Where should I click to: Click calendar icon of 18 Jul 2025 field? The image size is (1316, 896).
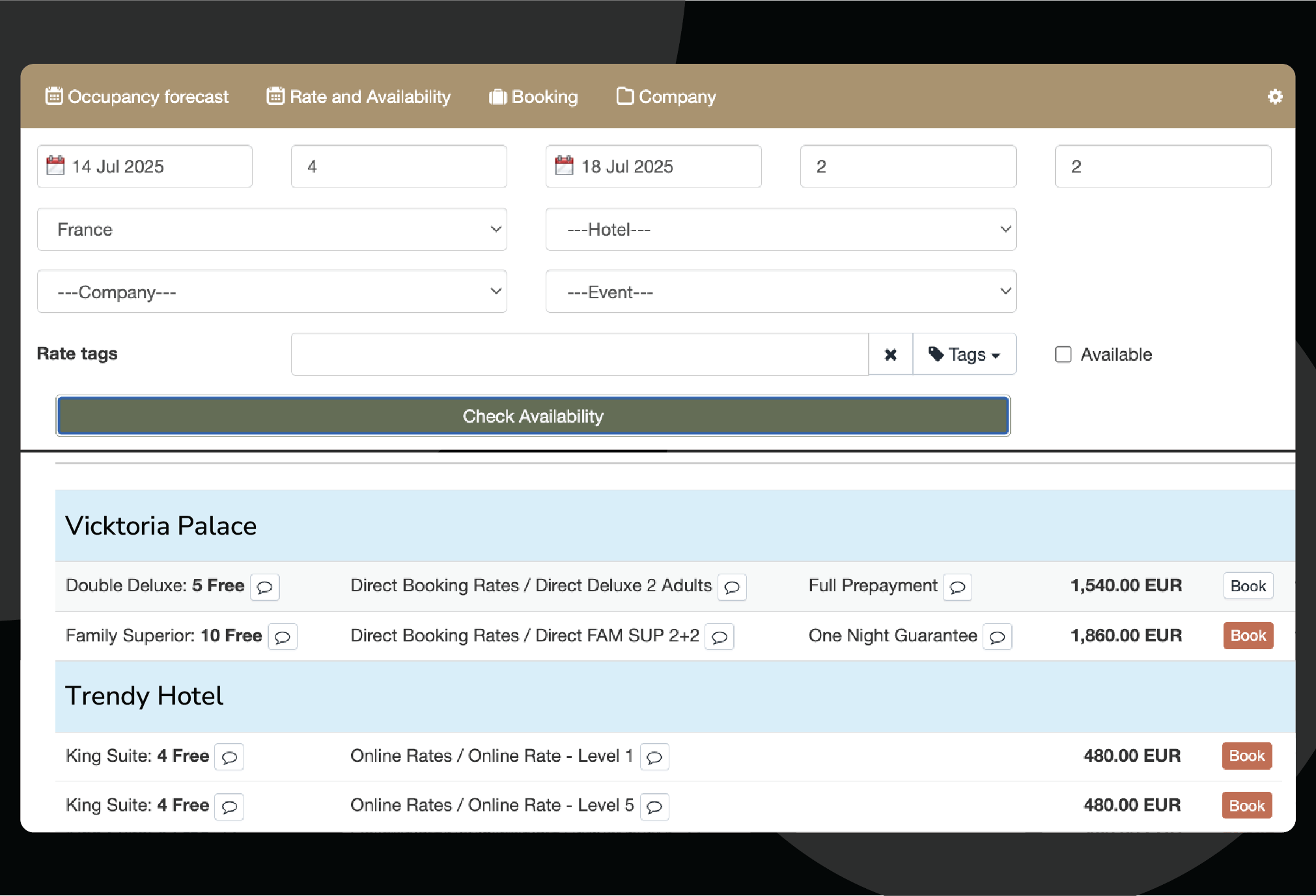point(564,166)
